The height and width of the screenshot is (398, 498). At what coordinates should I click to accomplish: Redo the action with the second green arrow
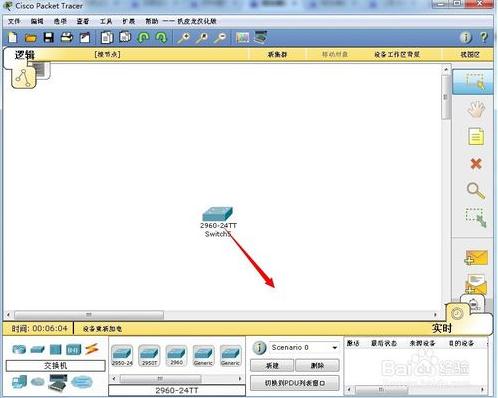tap(161, 37)
